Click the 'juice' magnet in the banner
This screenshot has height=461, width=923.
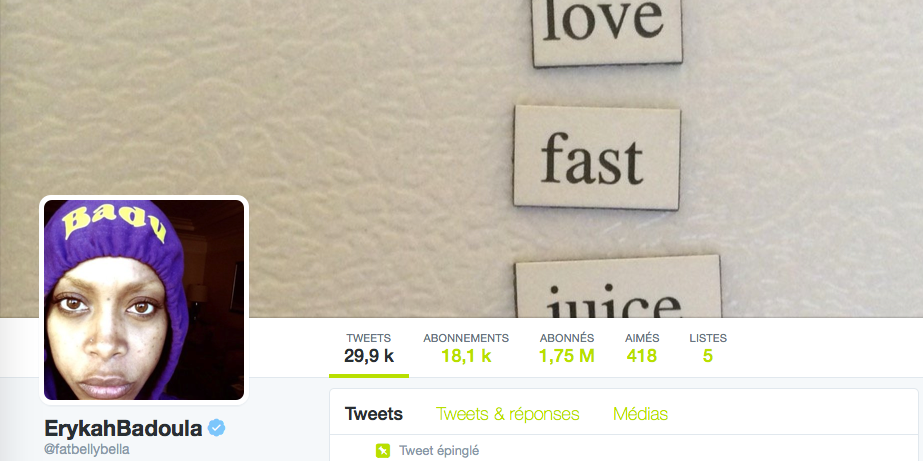[x=618, y=287]
